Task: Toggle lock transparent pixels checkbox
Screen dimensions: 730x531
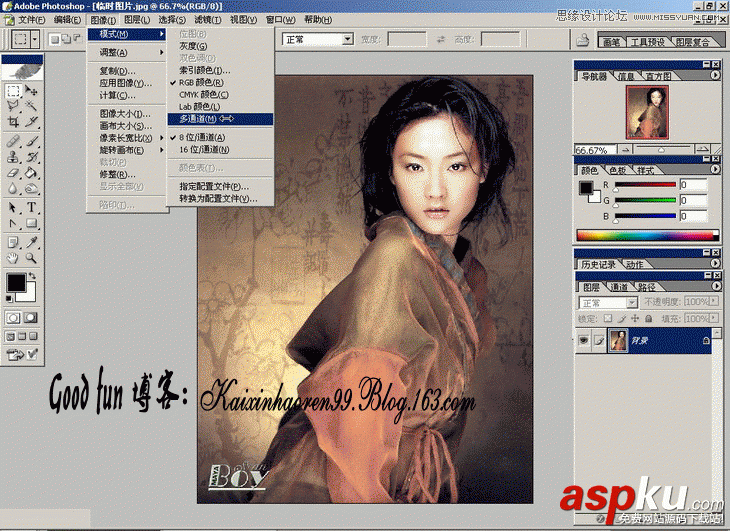Action: point(608,318)
